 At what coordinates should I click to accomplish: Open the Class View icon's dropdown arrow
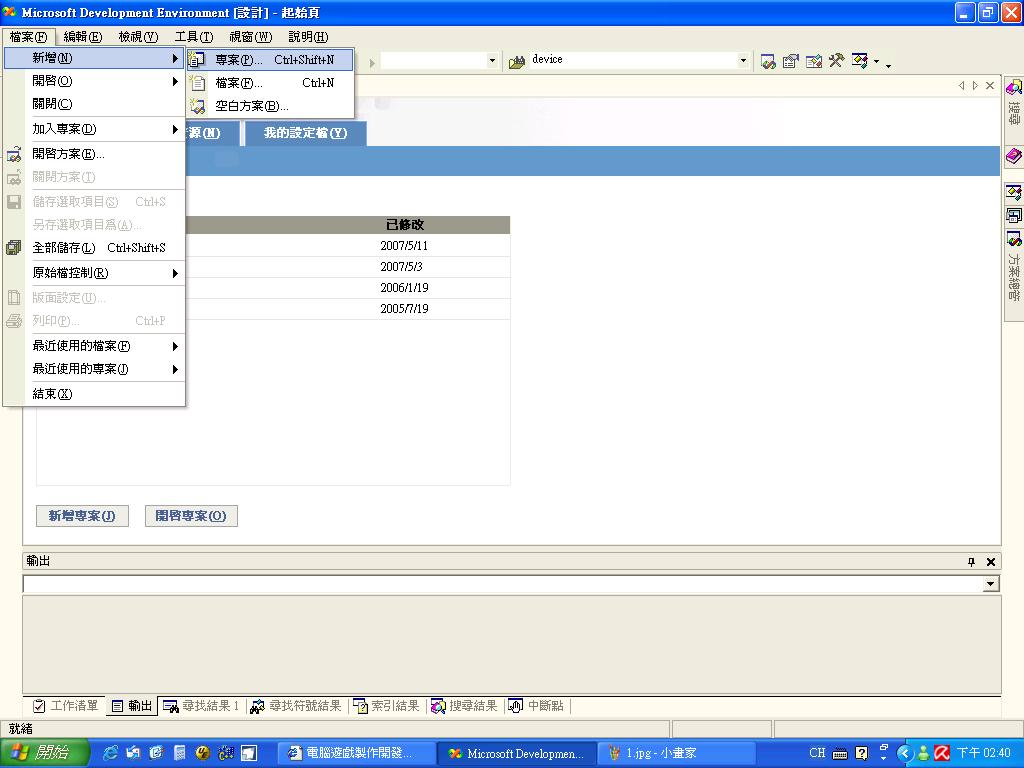pyautogui.click(x=876, y=62)
